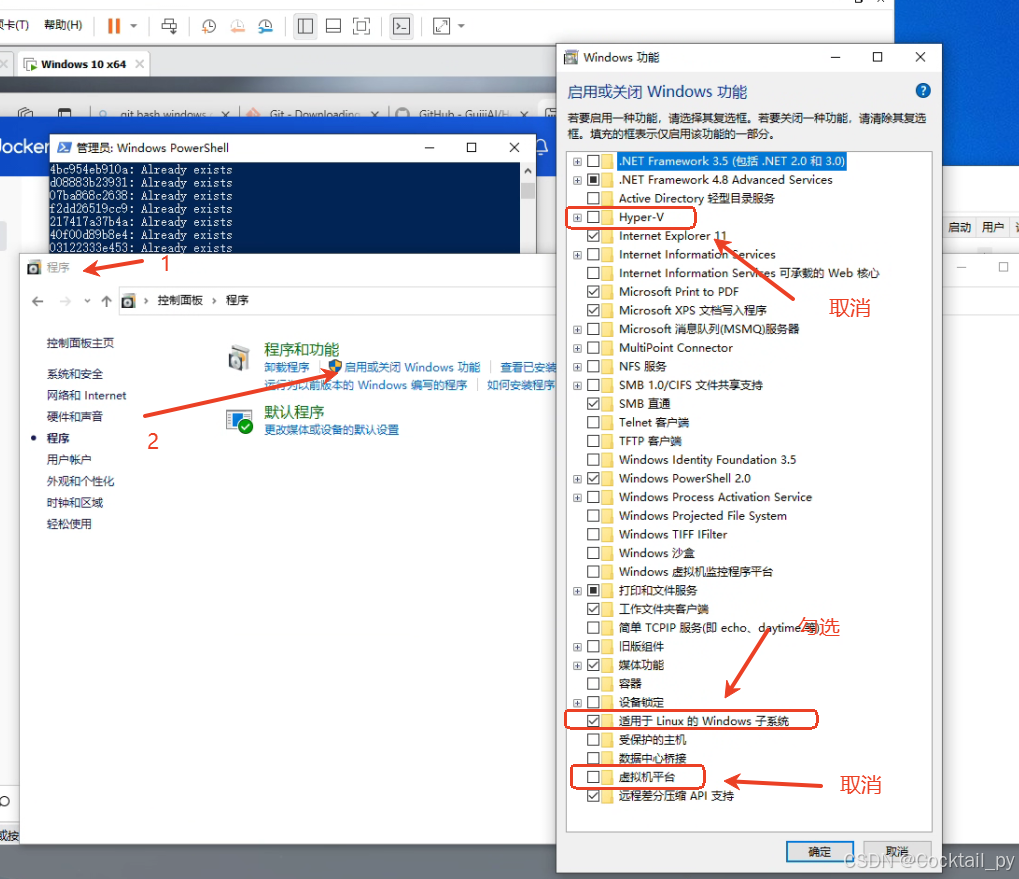The width and height of the screenshot is (1019, 879).
Task: Toggle the Microsoft Print to PDF checkbox
Action: (593, 292)
